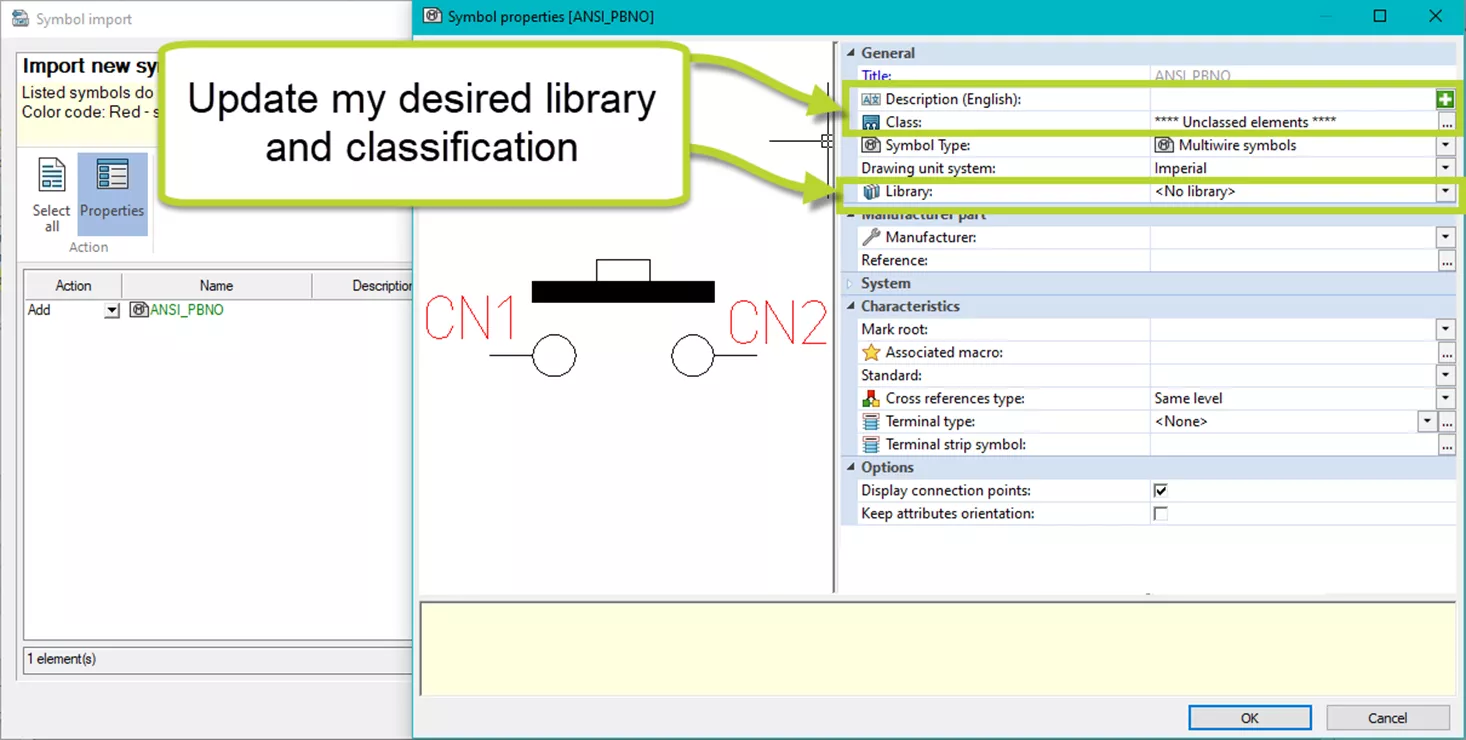Open the Library dropdown
This screenshot has width=1466, height=740.
point(1446,191)
